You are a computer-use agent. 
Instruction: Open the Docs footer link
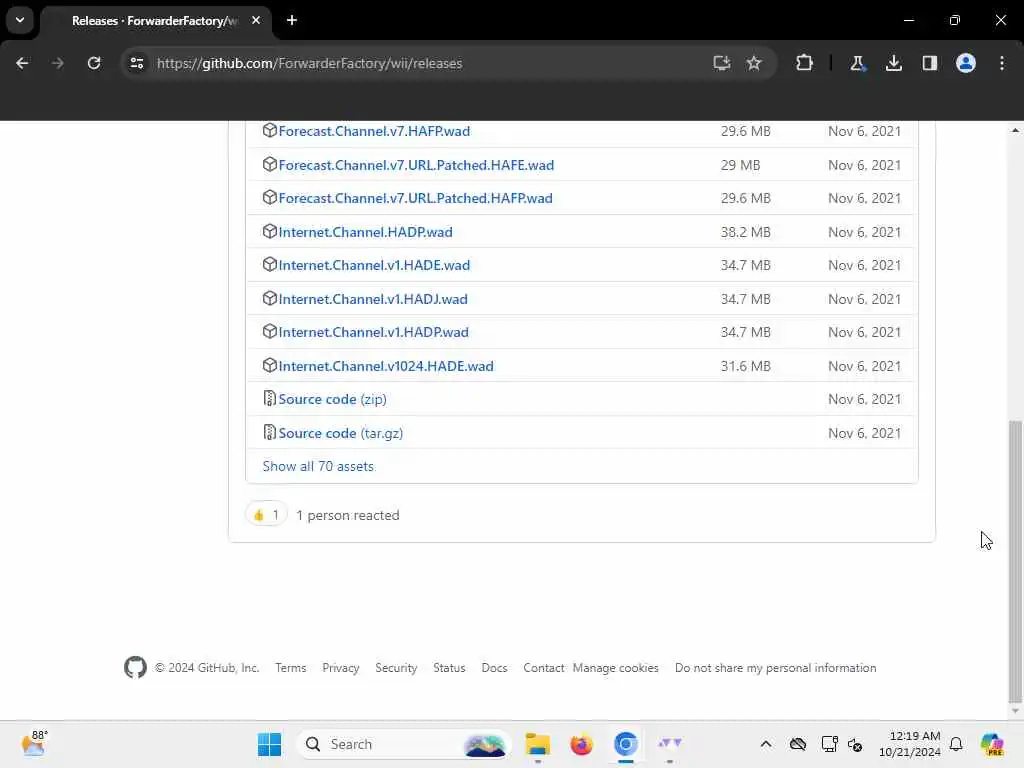[x=494, y=668]
